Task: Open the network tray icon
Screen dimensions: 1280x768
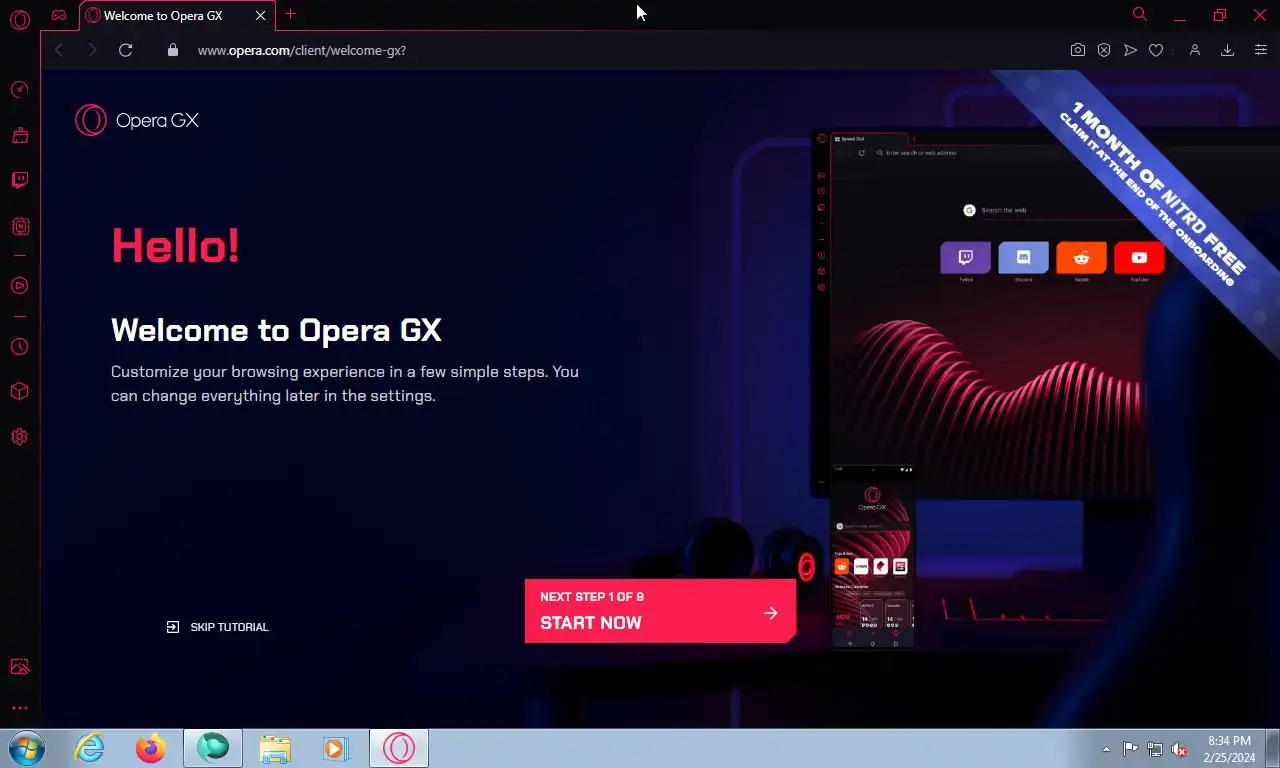Action: pyautogui.click(x=1155, y=749)
